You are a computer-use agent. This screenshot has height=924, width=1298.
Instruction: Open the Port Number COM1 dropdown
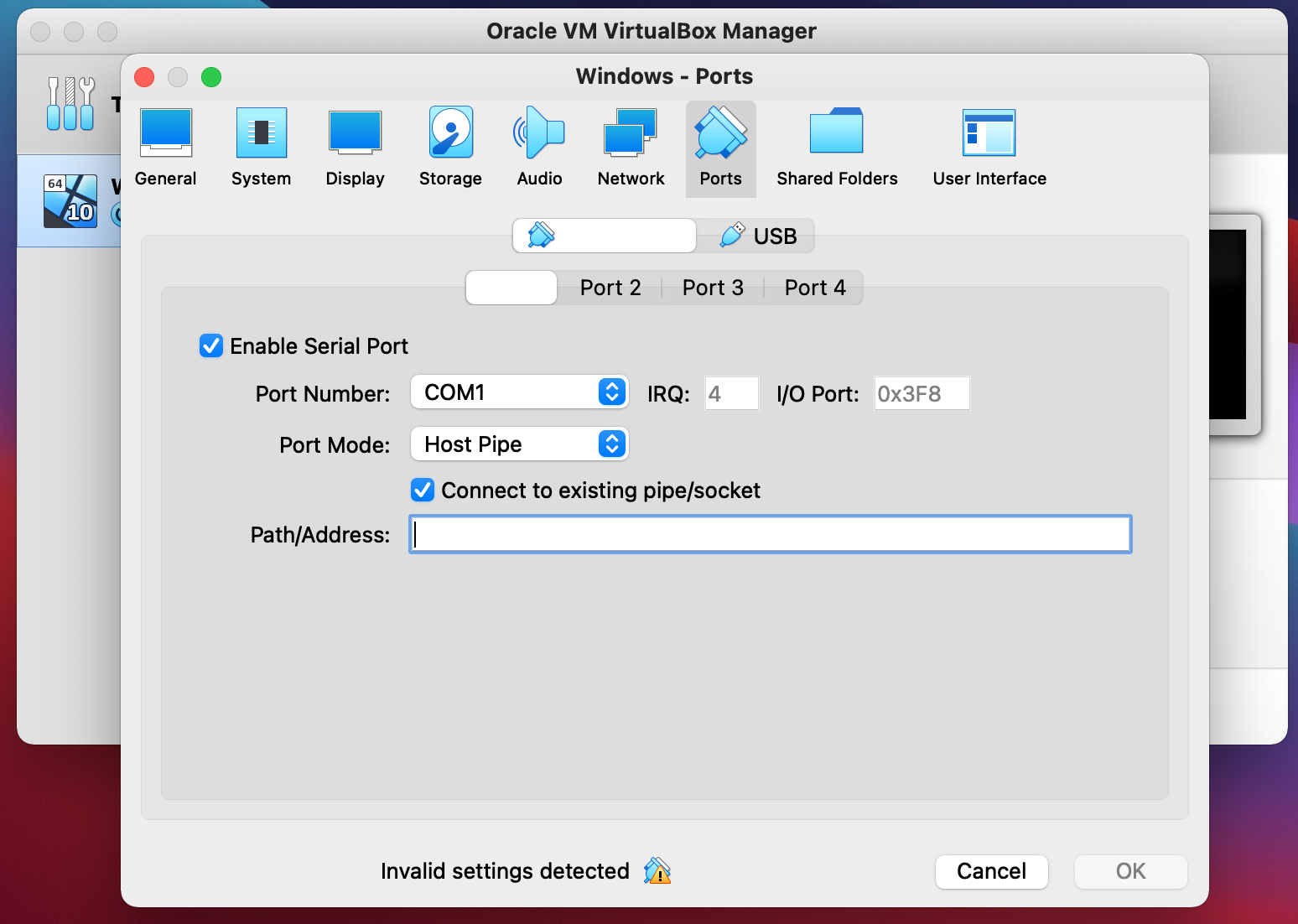coord(519,392)
